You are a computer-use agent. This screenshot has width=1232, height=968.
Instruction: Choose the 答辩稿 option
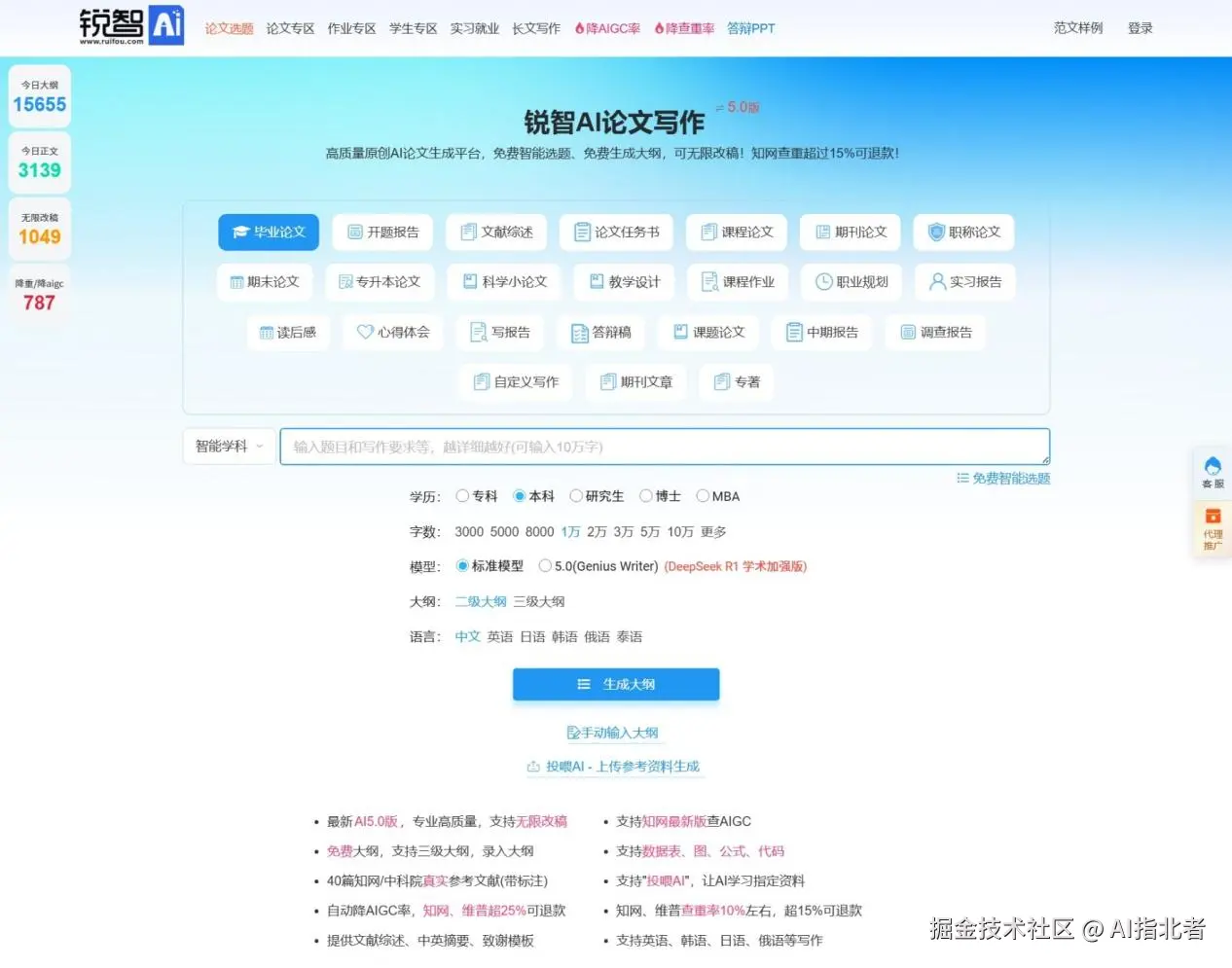[x=600, y=332]
